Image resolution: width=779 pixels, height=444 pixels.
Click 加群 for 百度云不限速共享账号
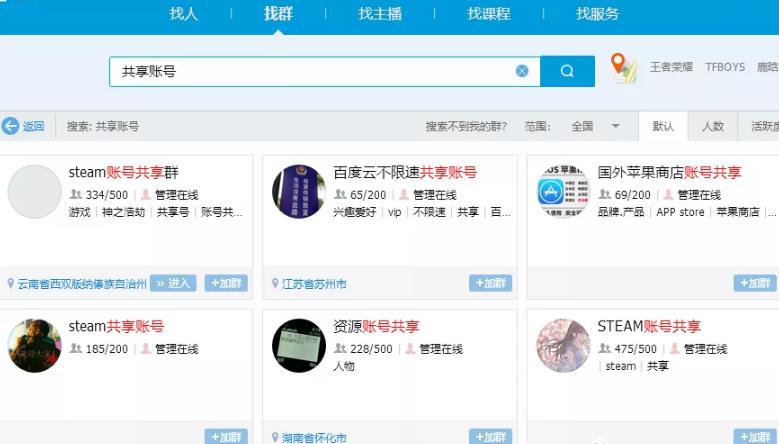[490, 283]
